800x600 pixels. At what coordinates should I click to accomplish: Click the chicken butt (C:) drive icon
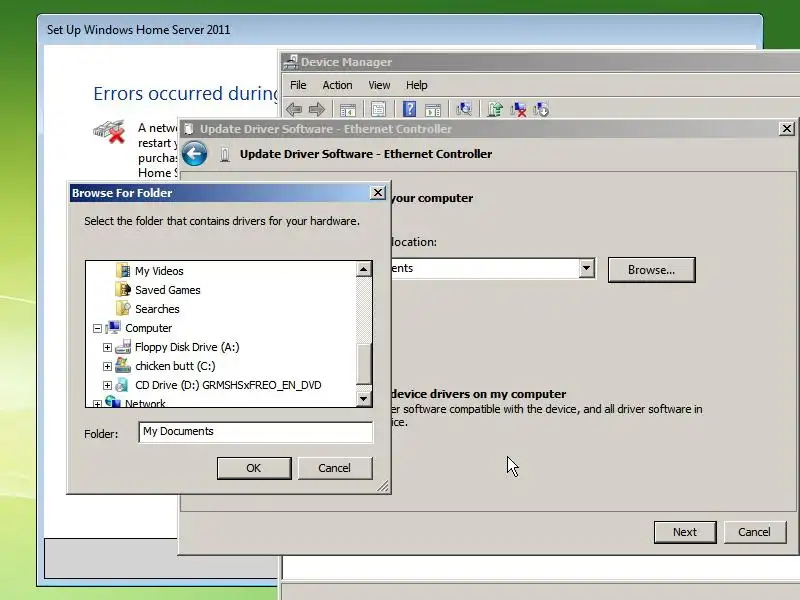[x=123, y=365]
